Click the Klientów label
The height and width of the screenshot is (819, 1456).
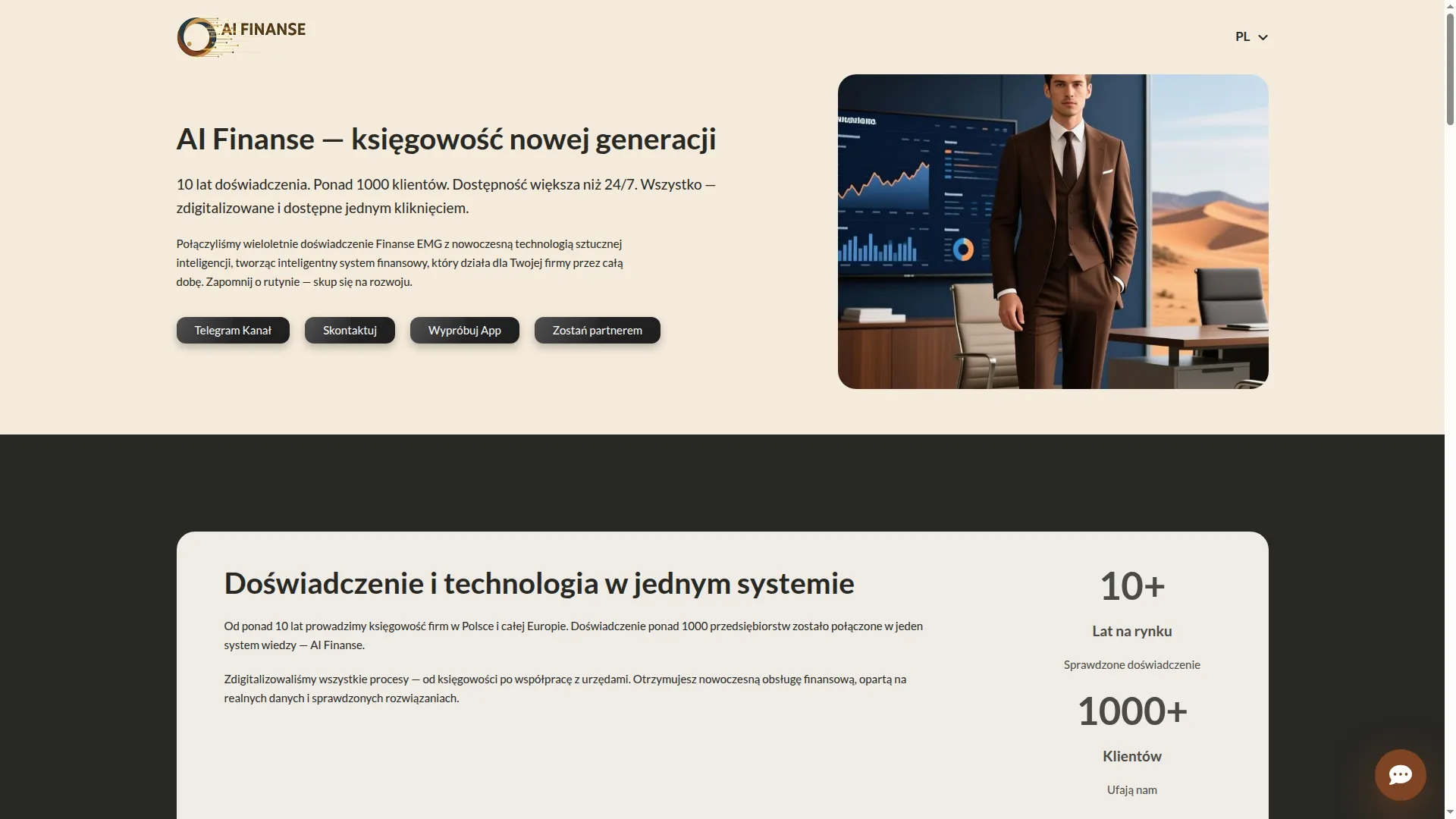click(x=1131, y=756)
